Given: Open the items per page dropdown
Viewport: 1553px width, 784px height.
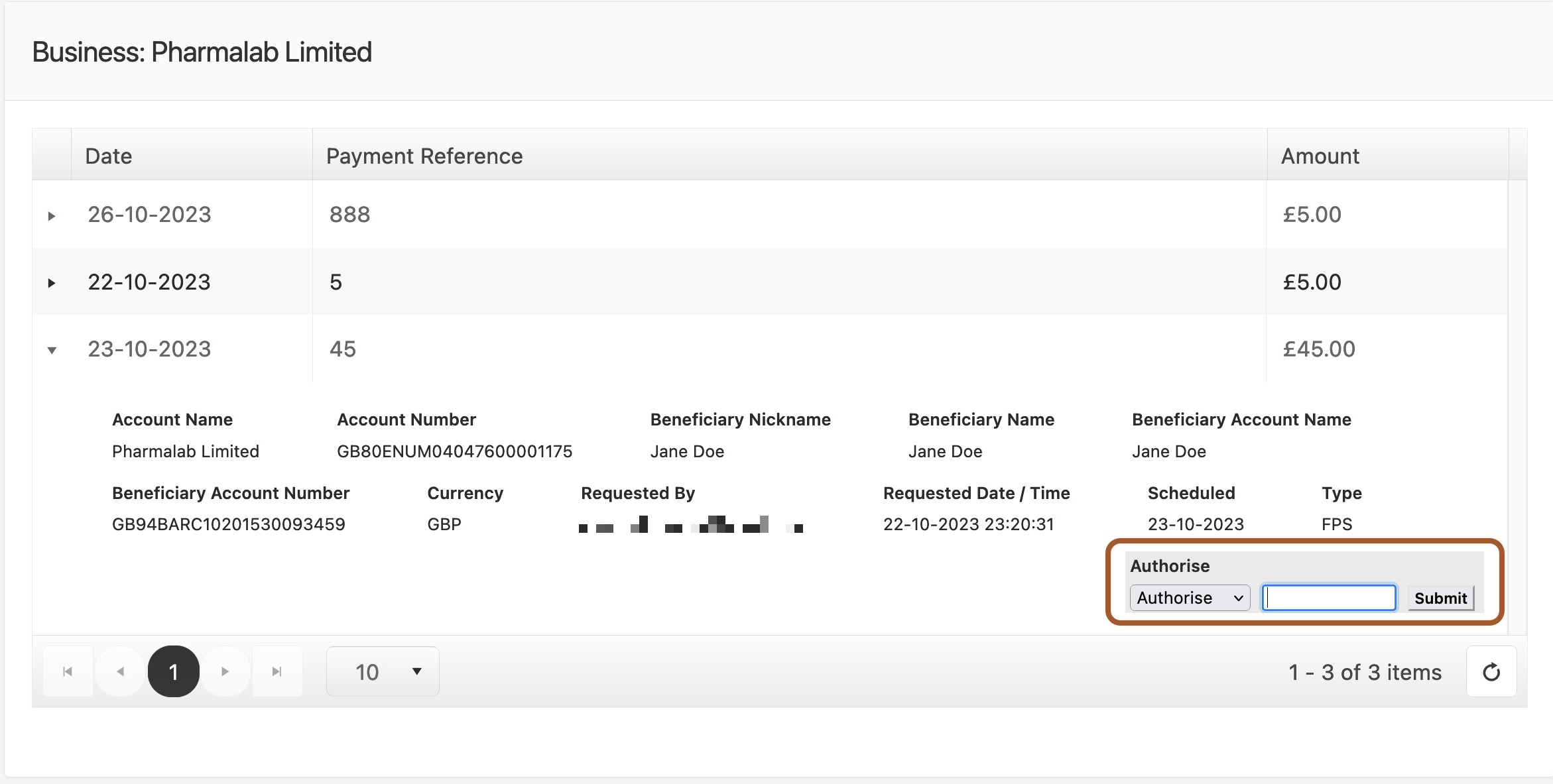Looking at the screenshot, I should (383, 671).
